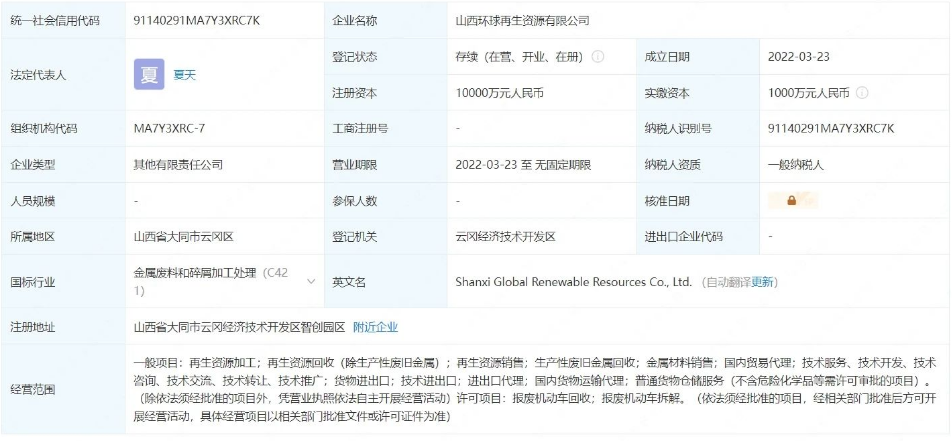This screenshot has width=952, height=441.
Task: Click the 更新 link after English name
Action: pos(762,282)
